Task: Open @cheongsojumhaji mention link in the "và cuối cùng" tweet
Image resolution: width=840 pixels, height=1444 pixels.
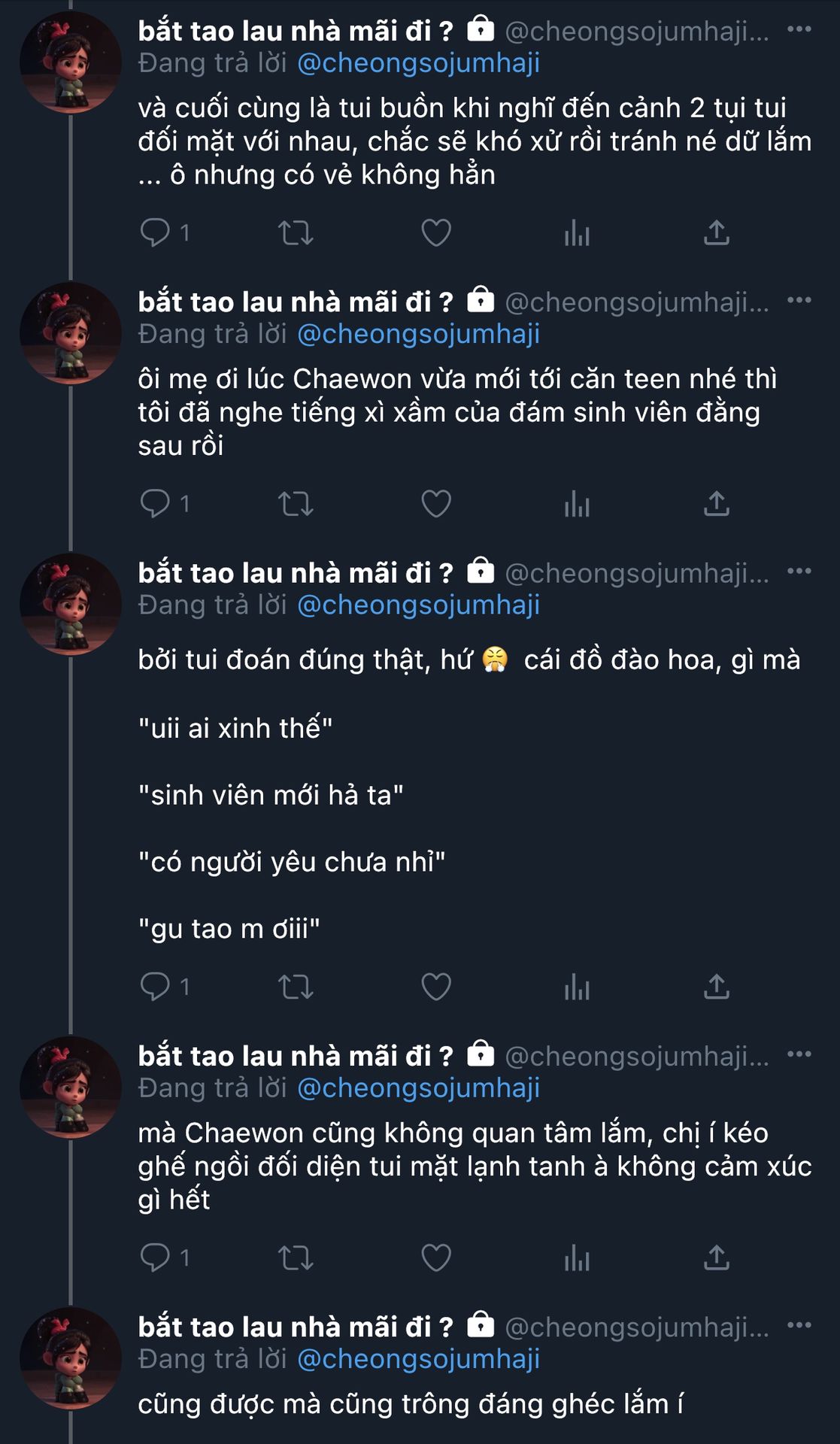Action: click(x=418, y=63)
